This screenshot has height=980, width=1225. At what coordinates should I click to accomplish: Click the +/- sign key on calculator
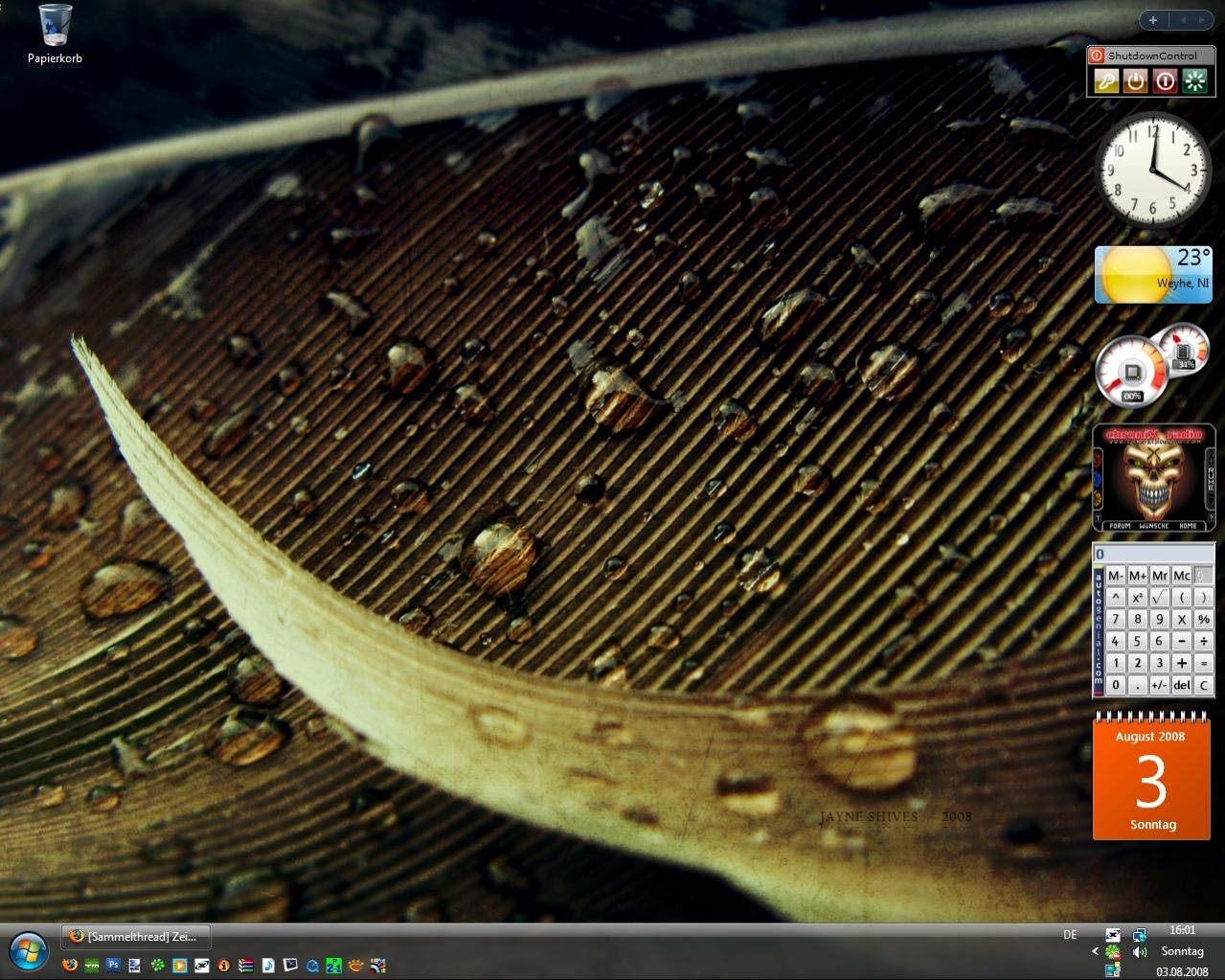pyautogui.click(x=1159, y=685)
